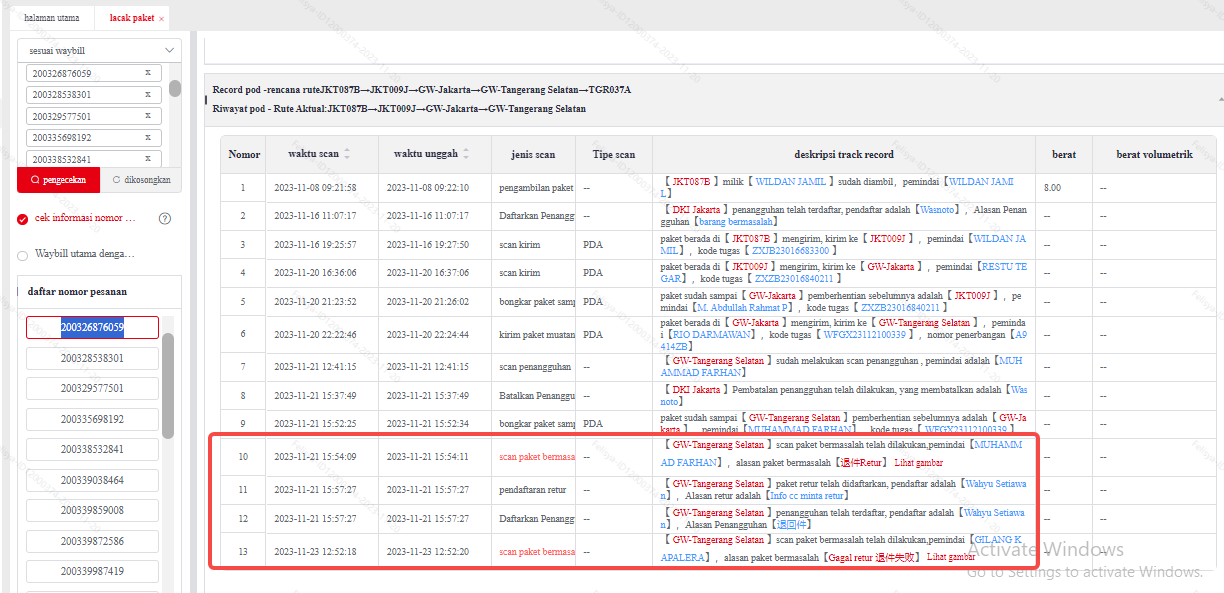This screenshot has width=1224, height=593.
Task: Collapse the Record pod route panel arrow
Action: 1219,100
